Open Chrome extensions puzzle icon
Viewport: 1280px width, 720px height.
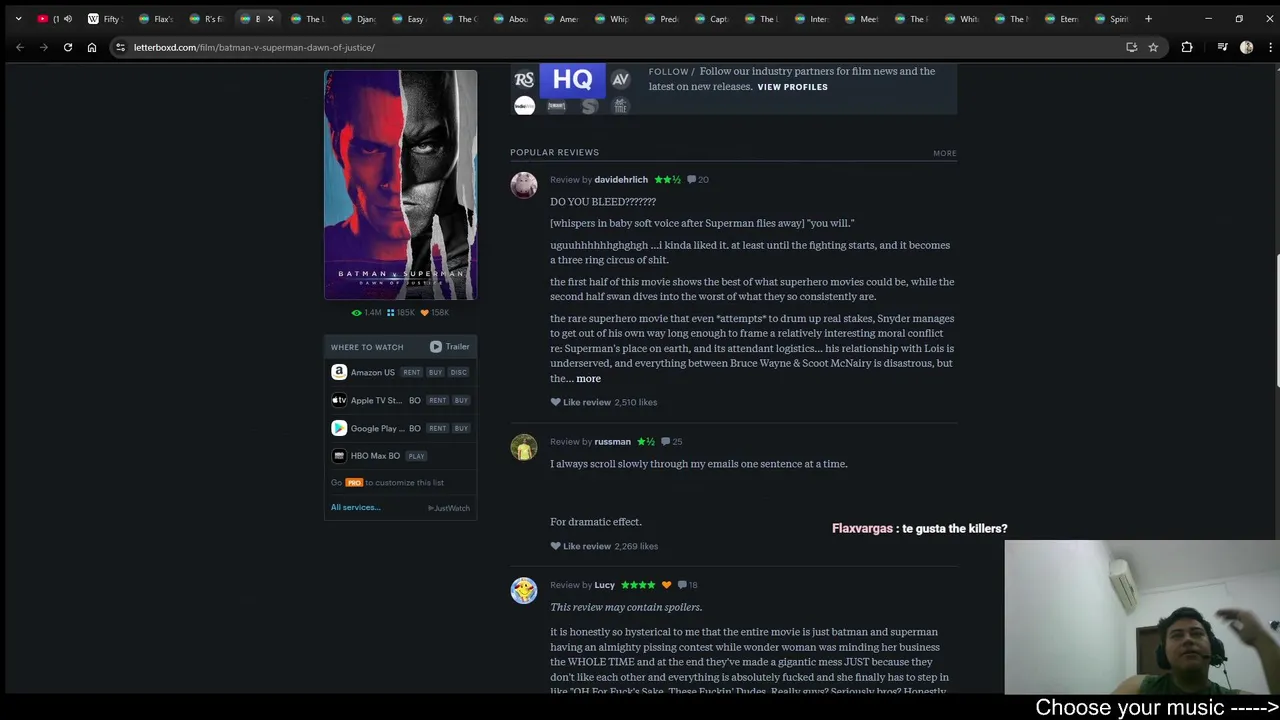point(1187,47)
